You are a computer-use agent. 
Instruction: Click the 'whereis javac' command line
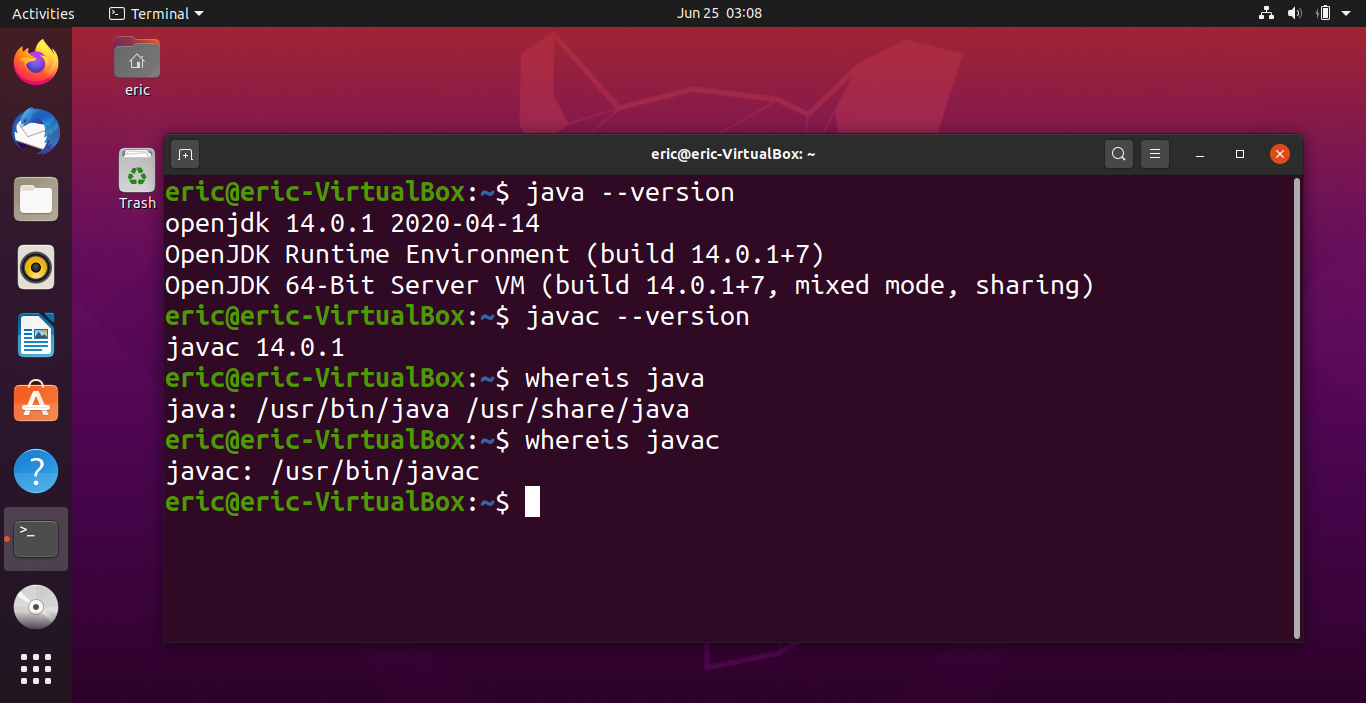point(442,440)
